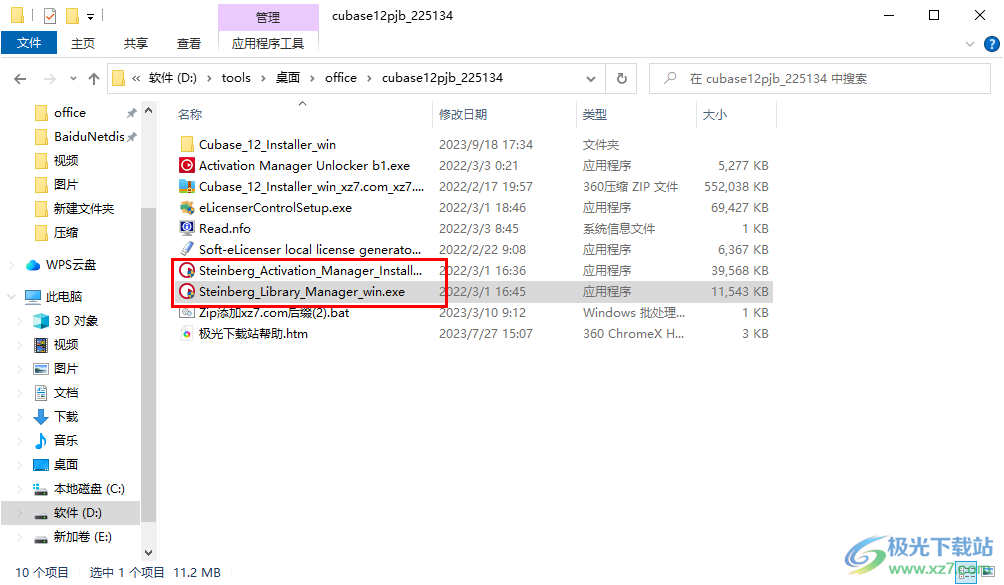Select Soft-eLicenser local license generator icon
The image size is (1004, 585).
[187, 250]
